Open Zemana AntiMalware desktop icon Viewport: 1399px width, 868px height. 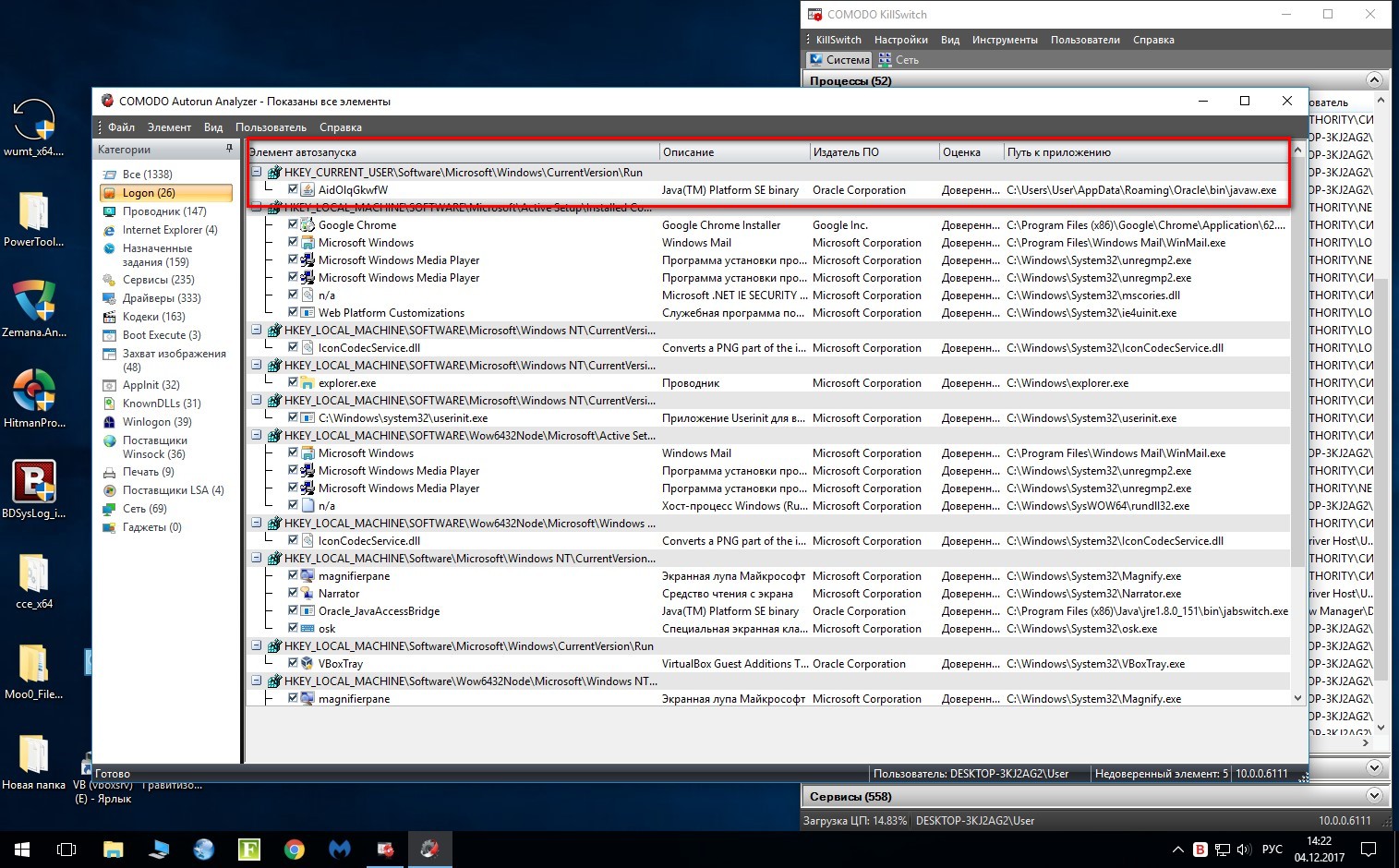34,303
